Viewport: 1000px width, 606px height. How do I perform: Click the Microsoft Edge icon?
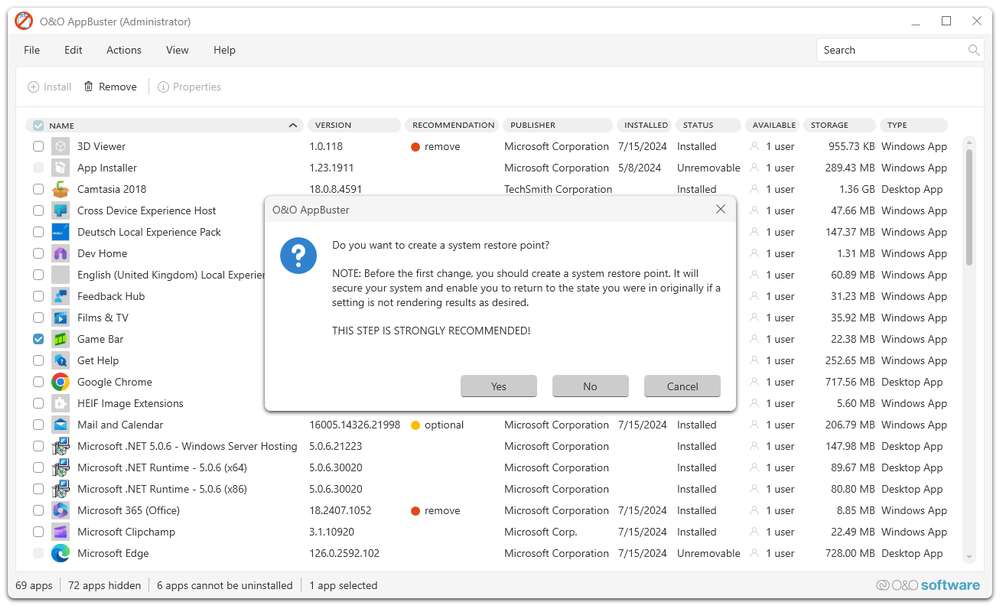point(60,554)
